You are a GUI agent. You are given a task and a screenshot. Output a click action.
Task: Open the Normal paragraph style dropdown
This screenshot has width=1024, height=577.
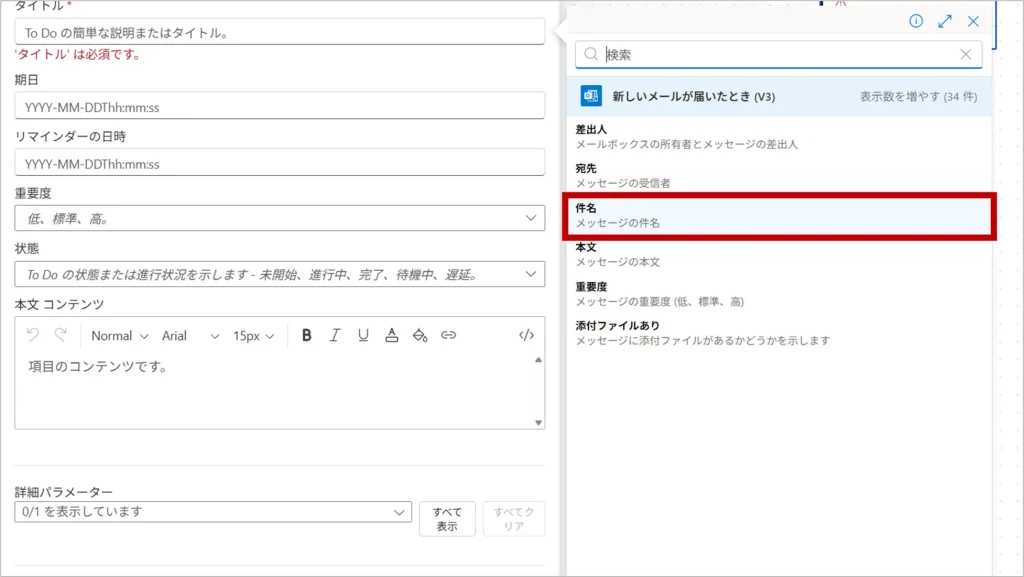pyautogui.click(x=119, y=336)
